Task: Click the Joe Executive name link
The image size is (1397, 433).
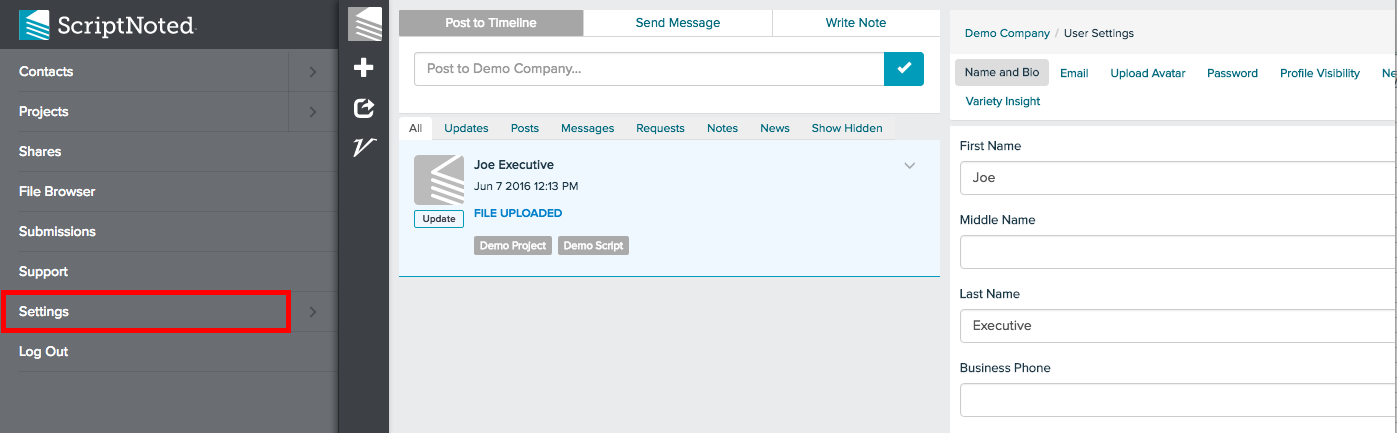Action: (x=514, y=165)
